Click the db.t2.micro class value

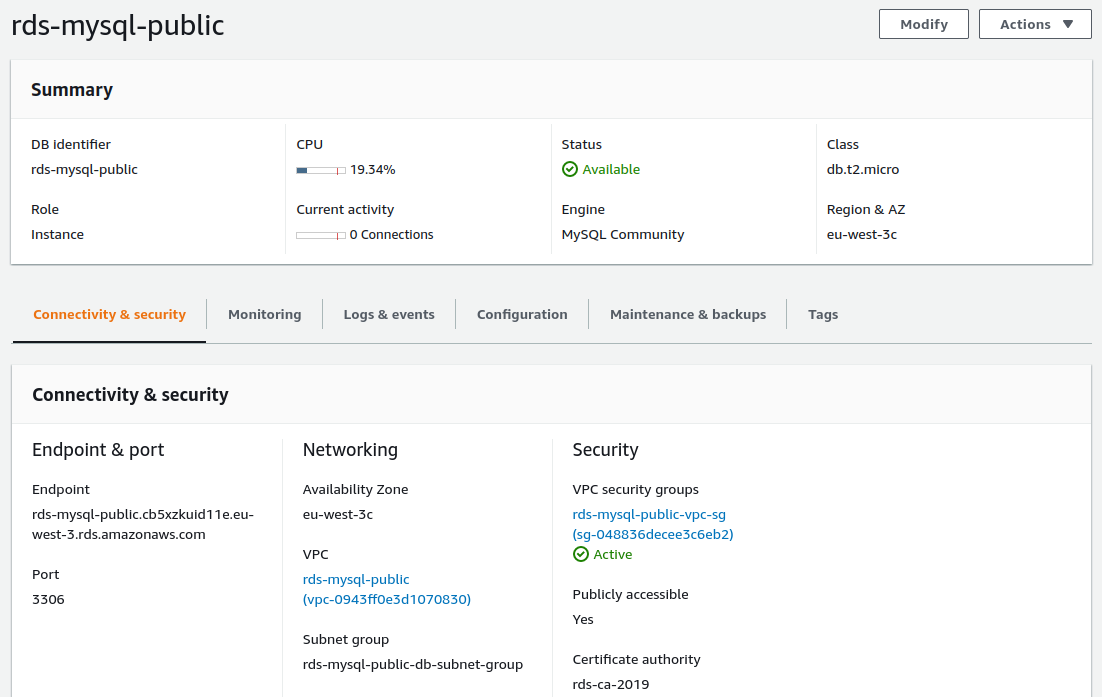pos(862,170)
